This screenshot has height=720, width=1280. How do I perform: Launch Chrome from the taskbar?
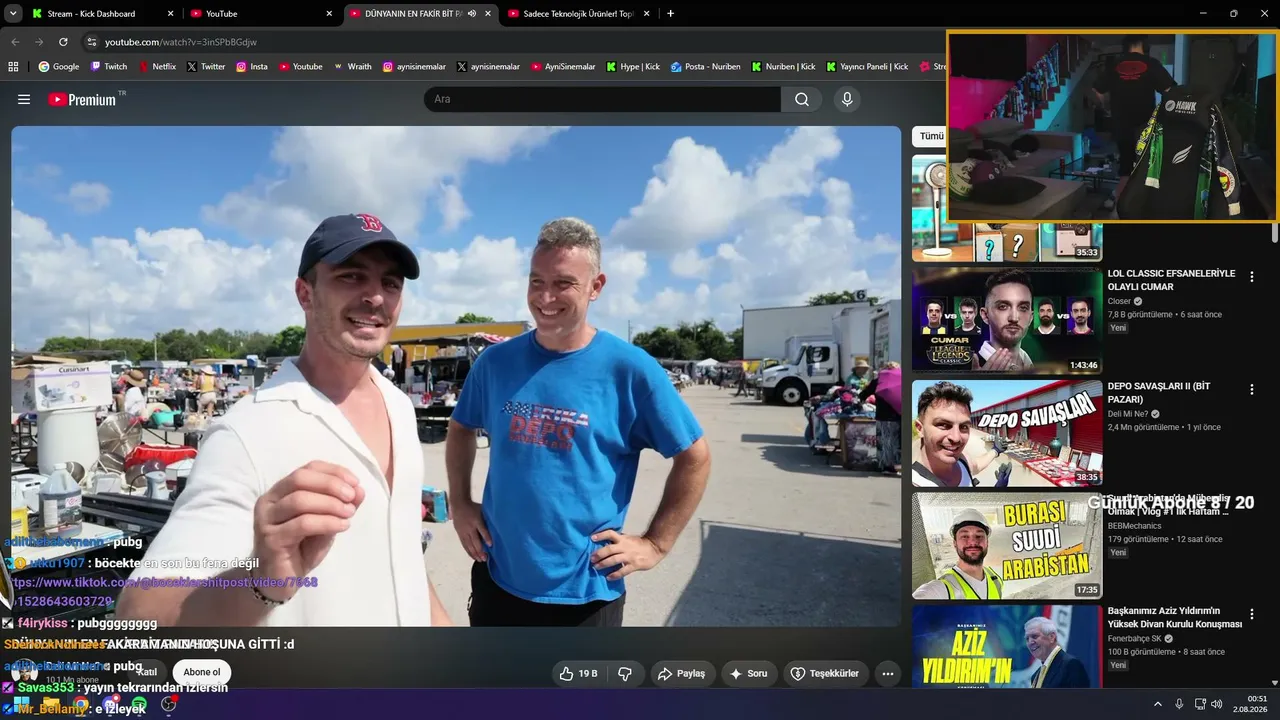(x=80, y=704)
